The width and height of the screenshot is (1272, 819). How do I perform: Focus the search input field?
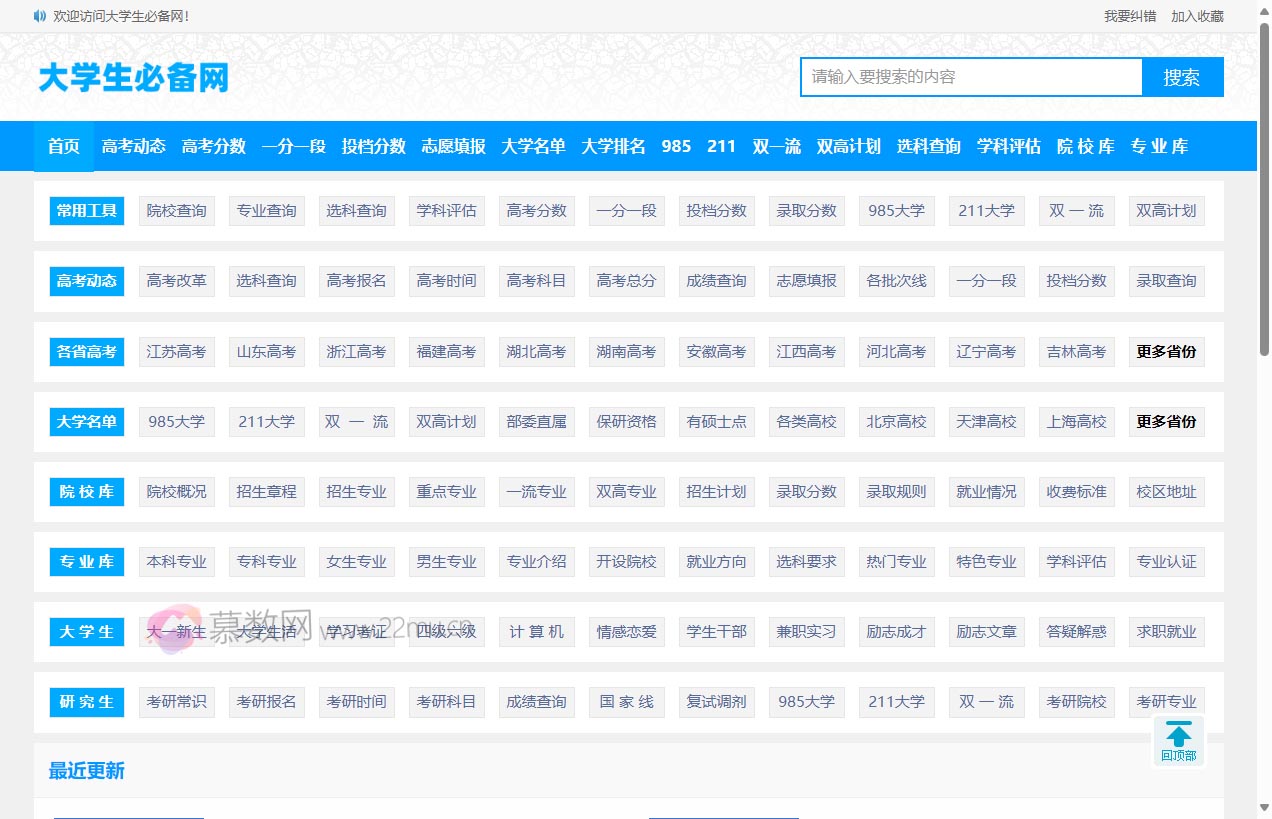tap(971, 77)
